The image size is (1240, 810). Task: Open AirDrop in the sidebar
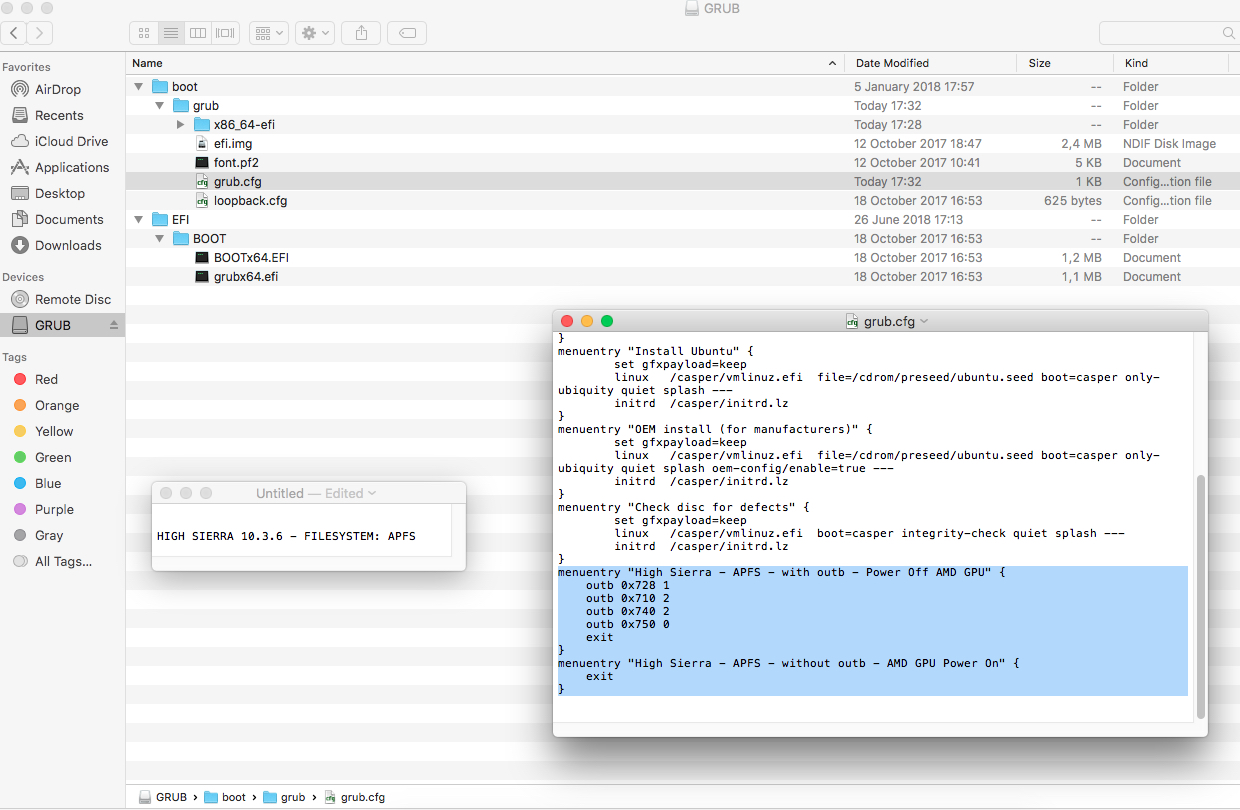coord(57,89)
